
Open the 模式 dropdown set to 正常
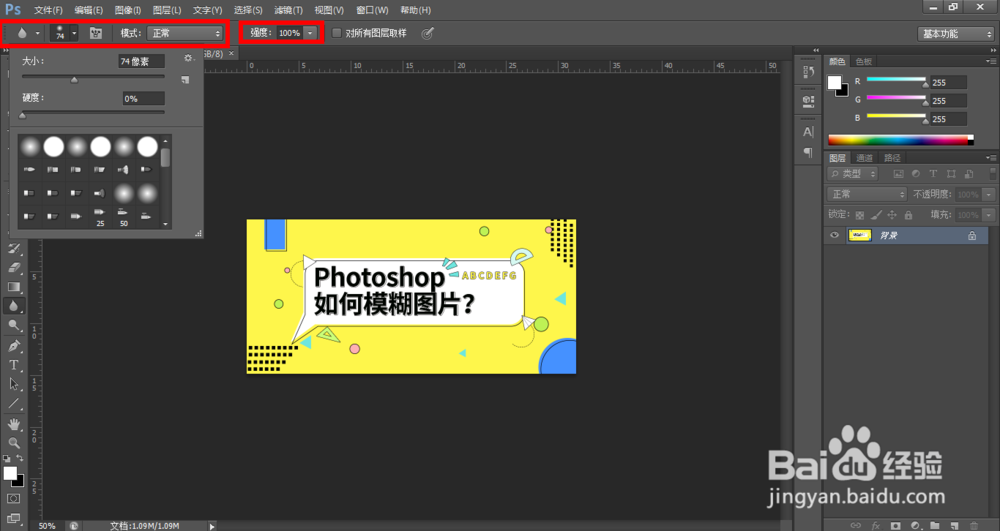click(184, 33)
